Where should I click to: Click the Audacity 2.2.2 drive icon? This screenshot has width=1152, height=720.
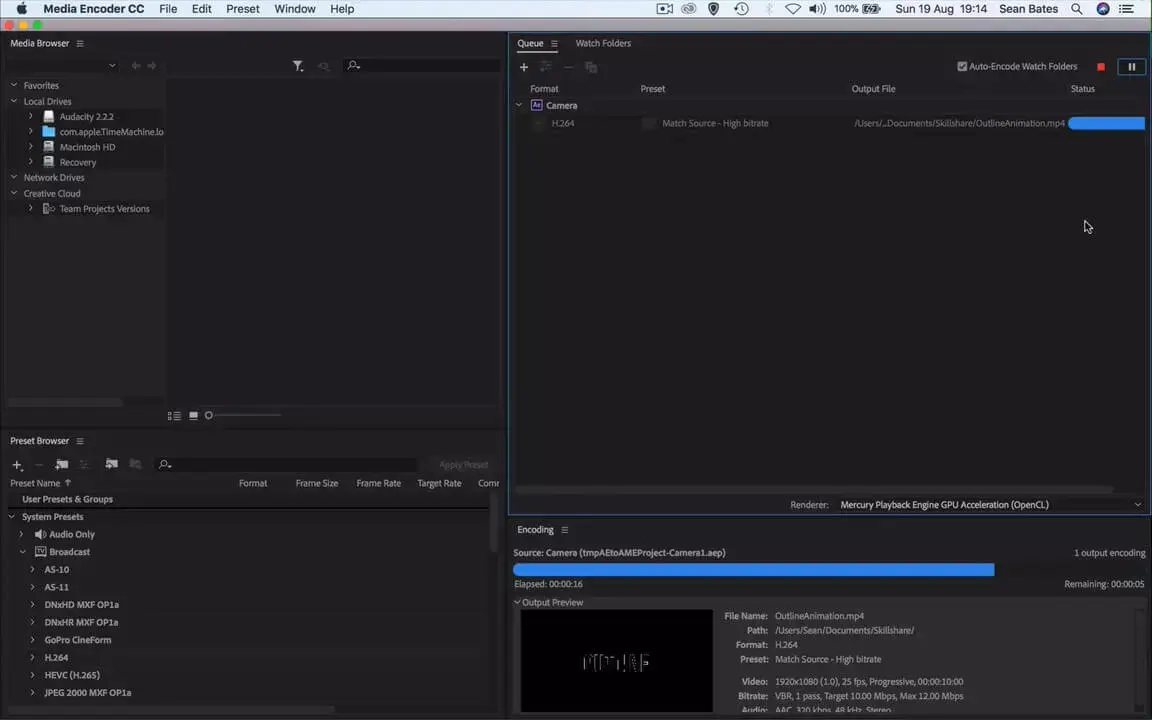click(48, 116)
